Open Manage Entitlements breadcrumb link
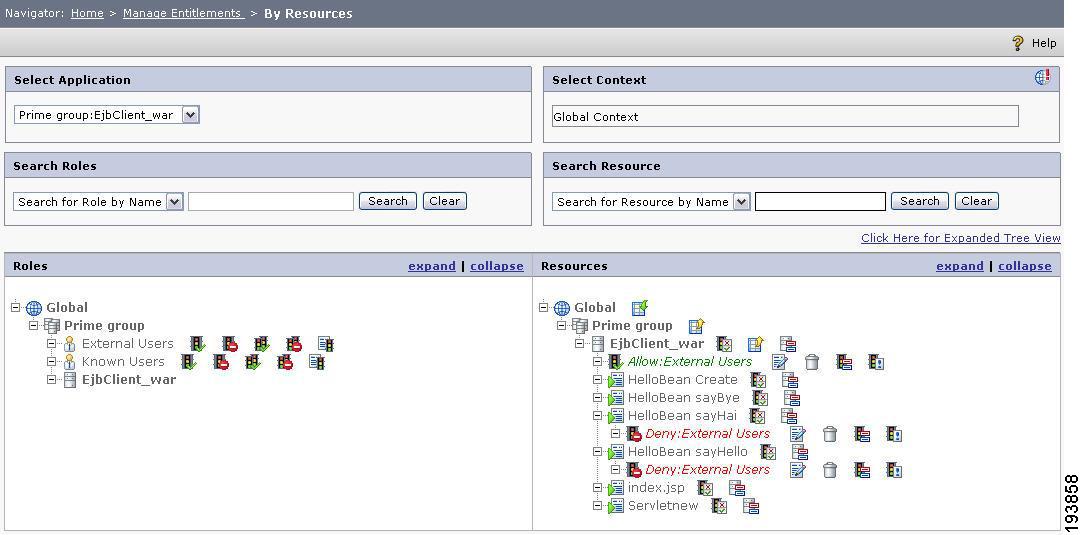Image resolution: width=1085 pixels, height=535 pixels. [183, 13]
